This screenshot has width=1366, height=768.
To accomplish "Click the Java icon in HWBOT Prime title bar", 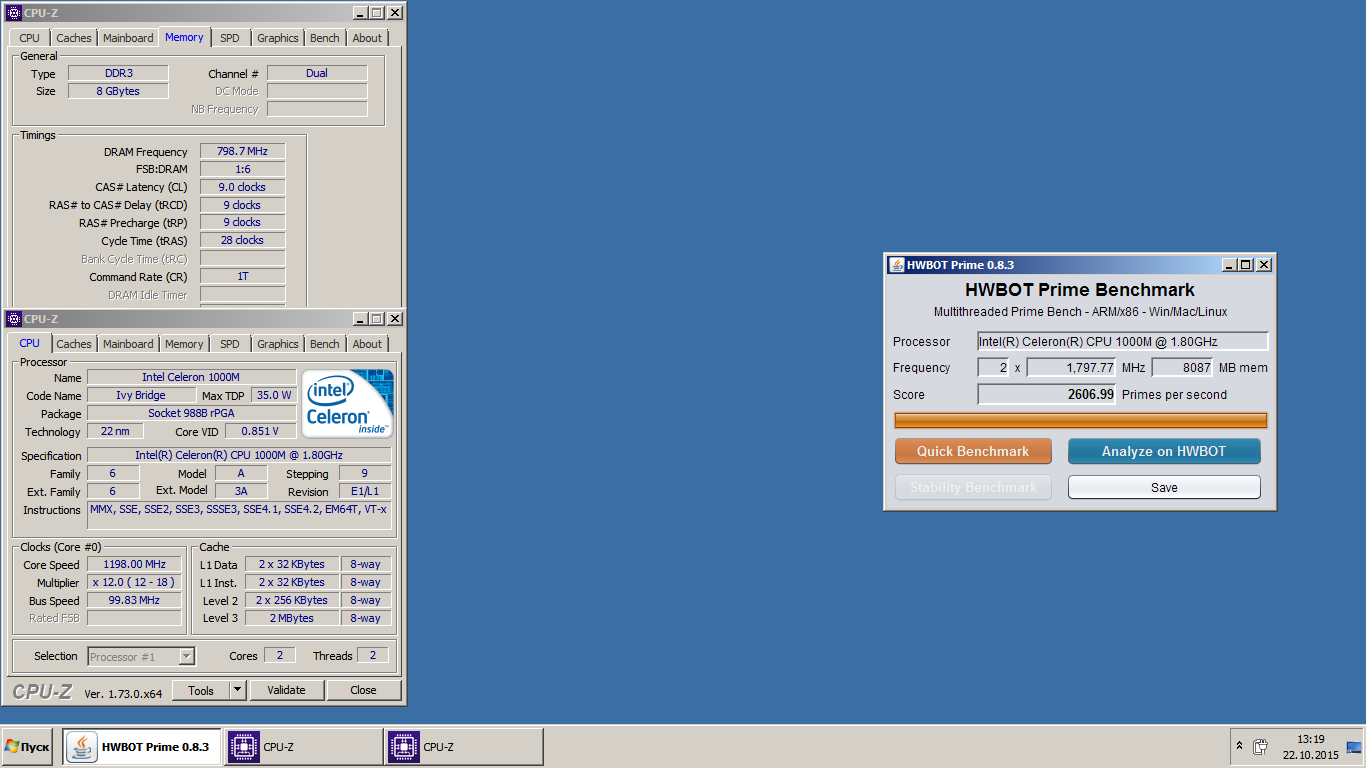I will 897,265.
